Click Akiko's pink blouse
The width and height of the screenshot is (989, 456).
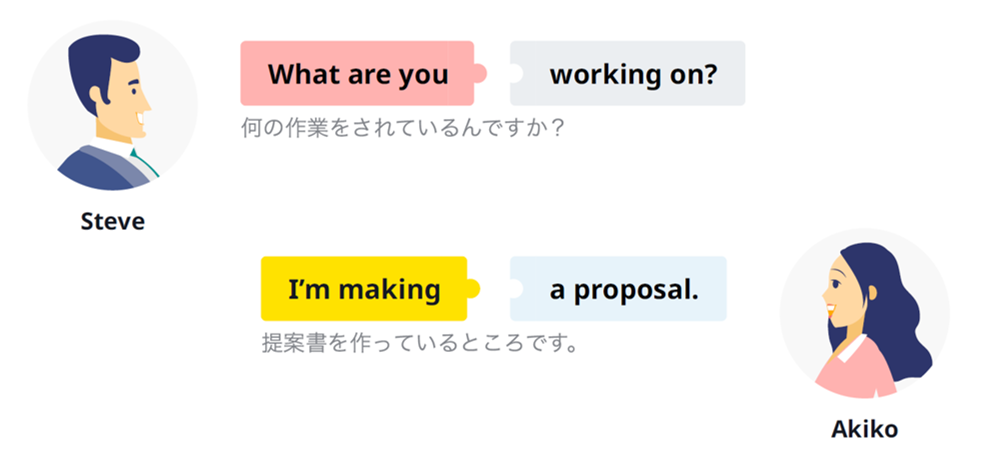pyautogui.click(x=855, y=372)
